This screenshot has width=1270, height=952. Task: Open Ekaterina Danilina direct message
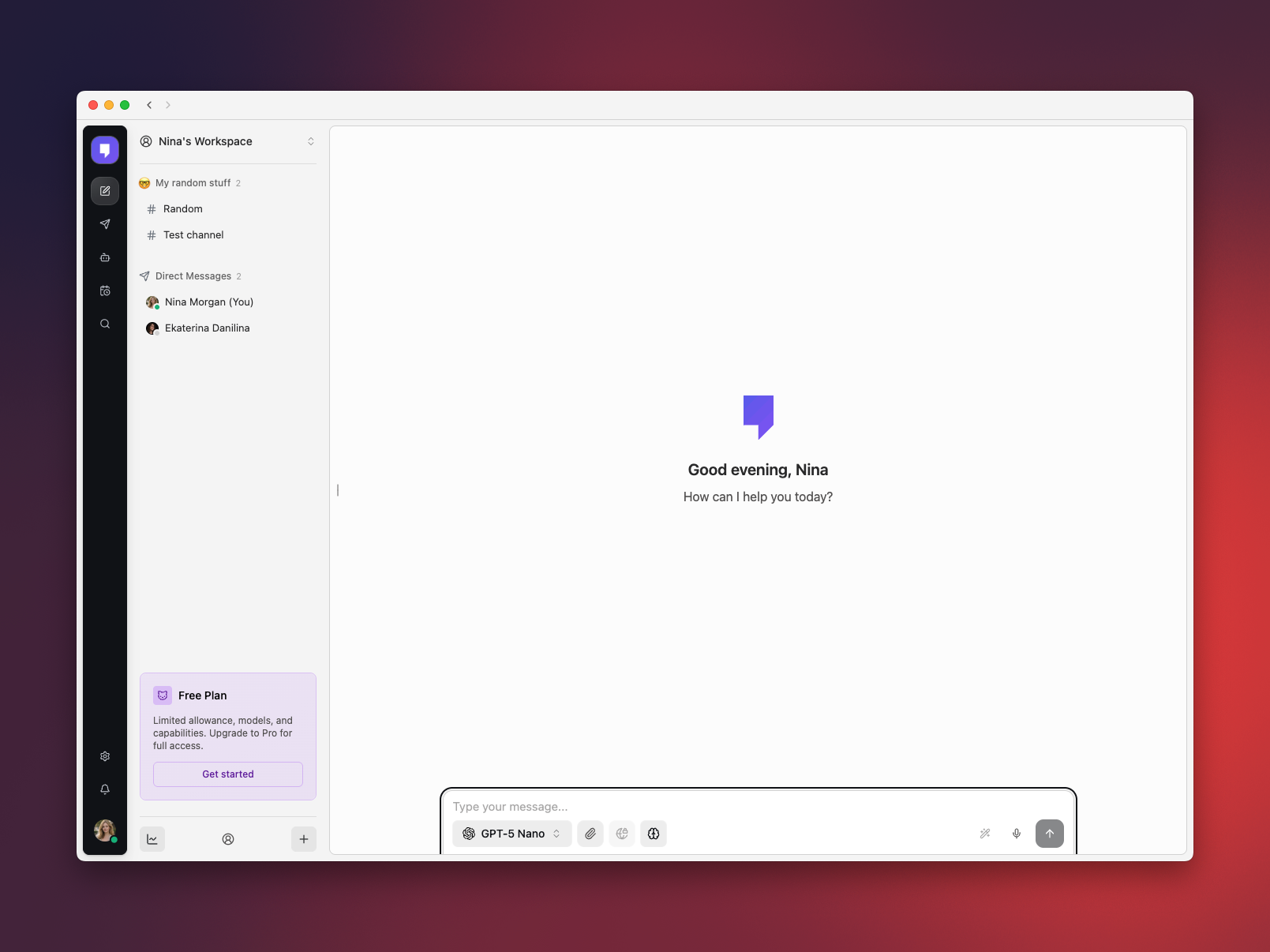pyautogui.click(x=228, y=328)
